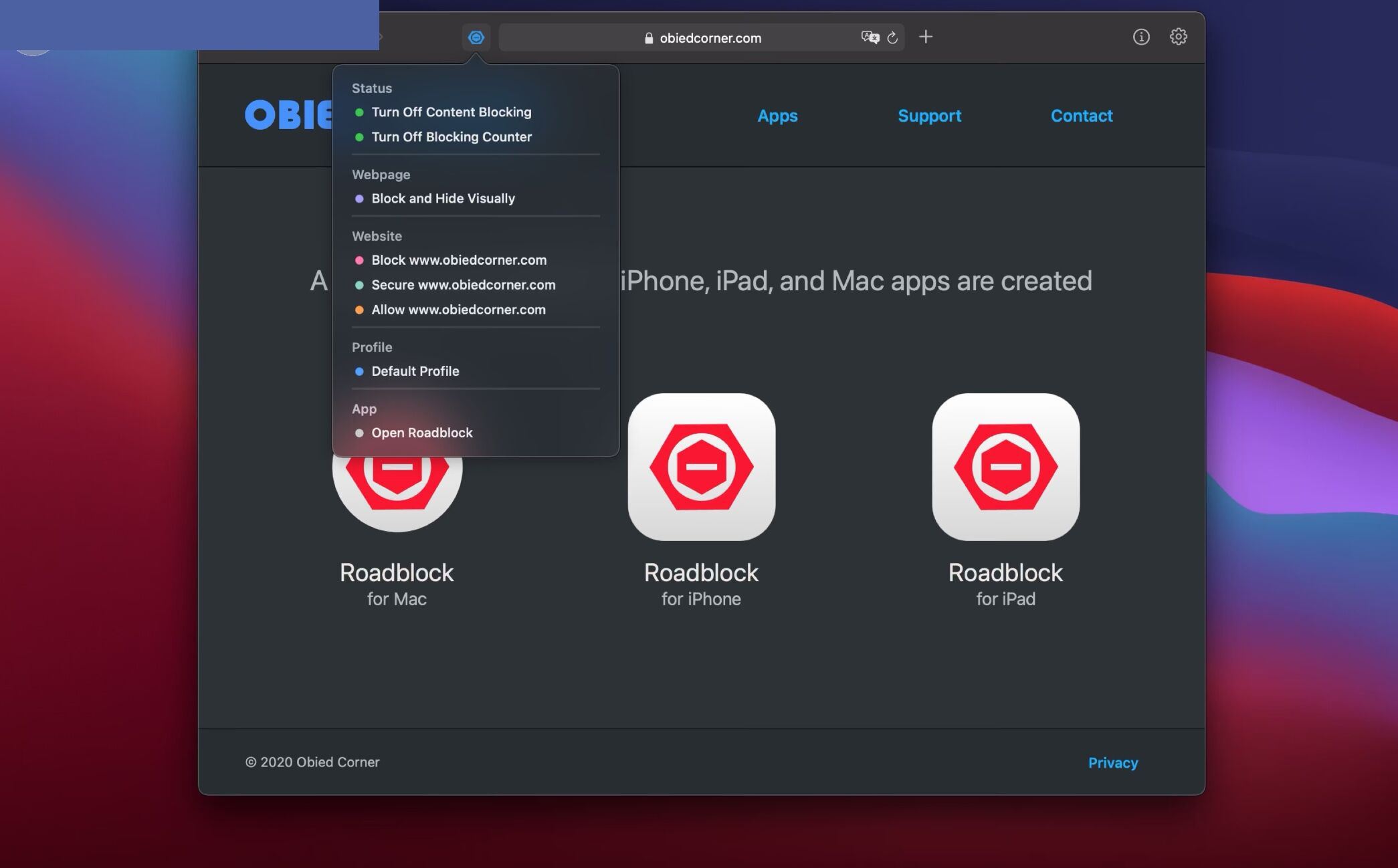Click the obiedcorner.com address bar
Image resolution: width=1398 pixels, height=868 pixels.
[702, 37]
